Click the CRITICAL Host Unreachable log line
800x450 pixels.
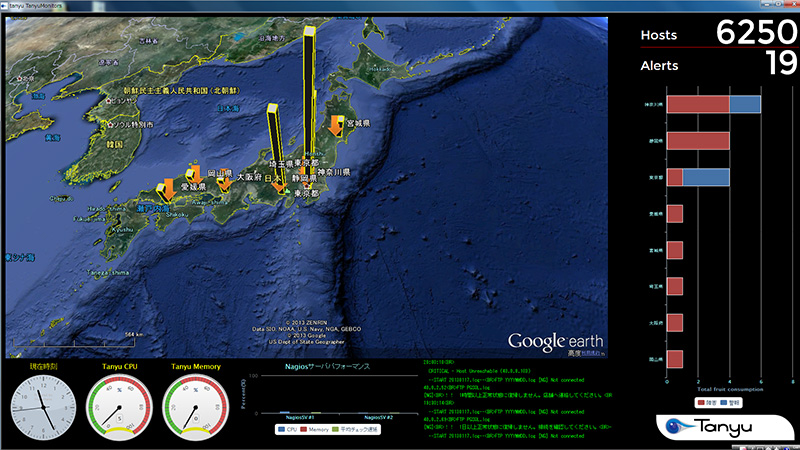tap(479, 371)
